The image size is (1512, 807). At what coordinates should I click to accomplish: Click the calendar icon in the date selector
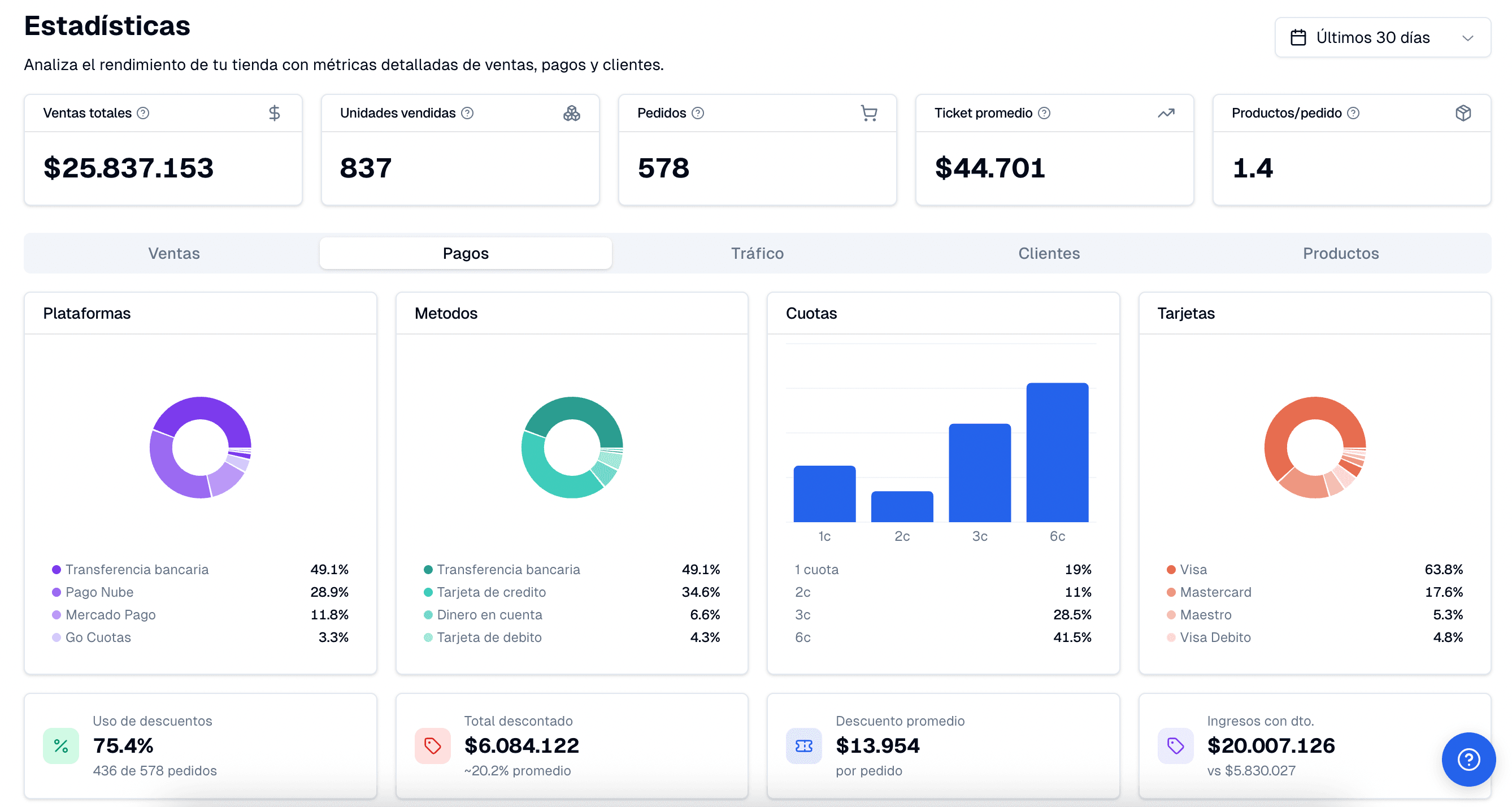click(1298, 37)
